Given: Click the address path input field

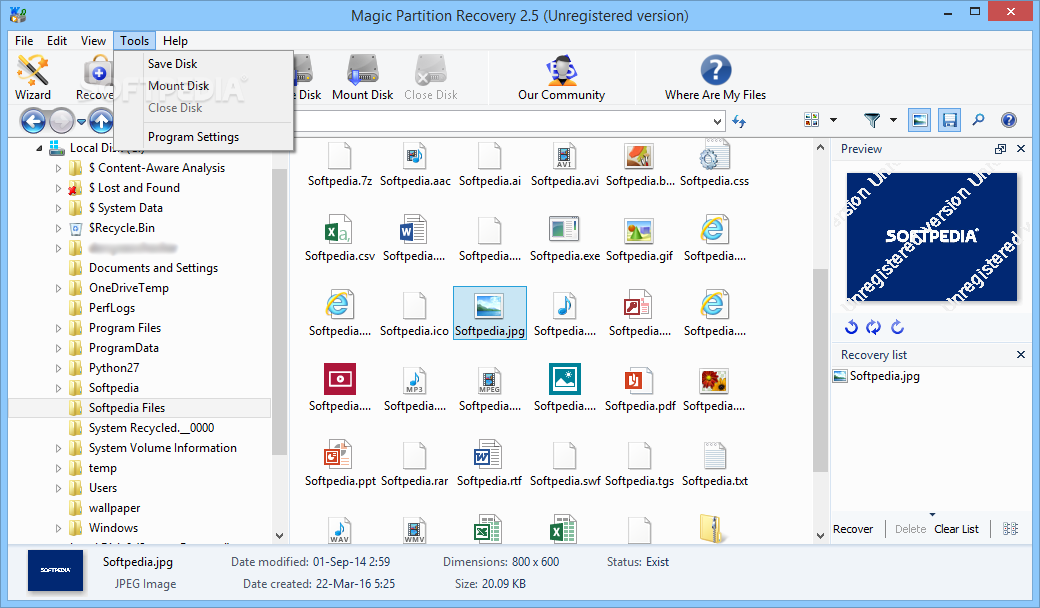Looking at the screenshot, I should click(x=501, y=121).
